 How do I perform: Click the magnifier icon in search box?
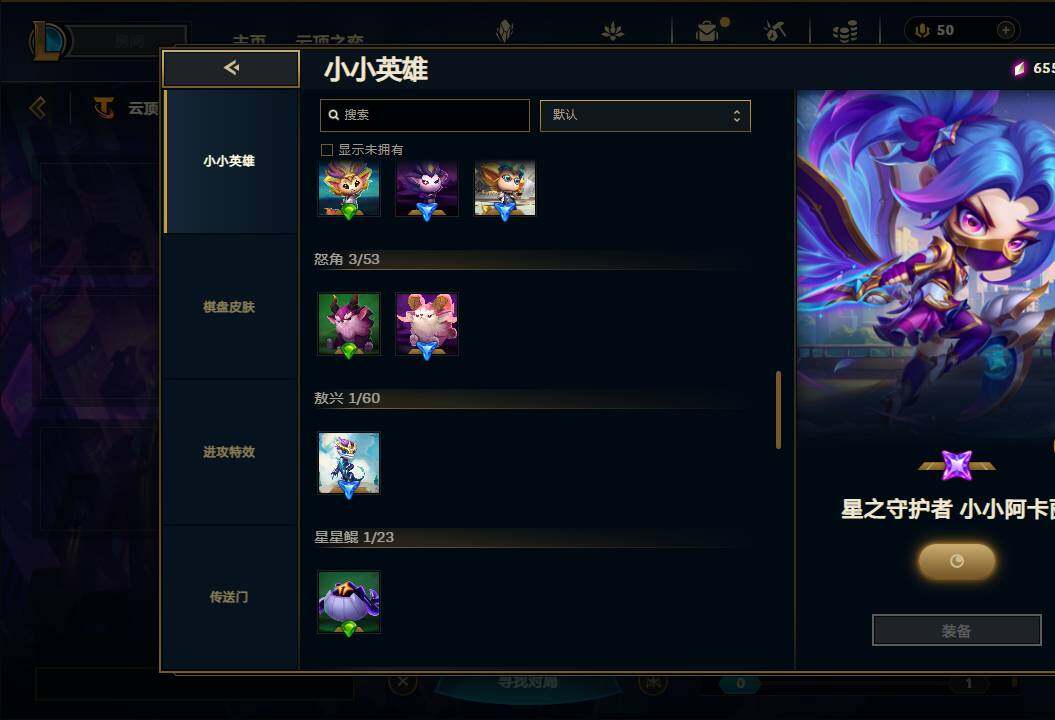click(333, 115)
